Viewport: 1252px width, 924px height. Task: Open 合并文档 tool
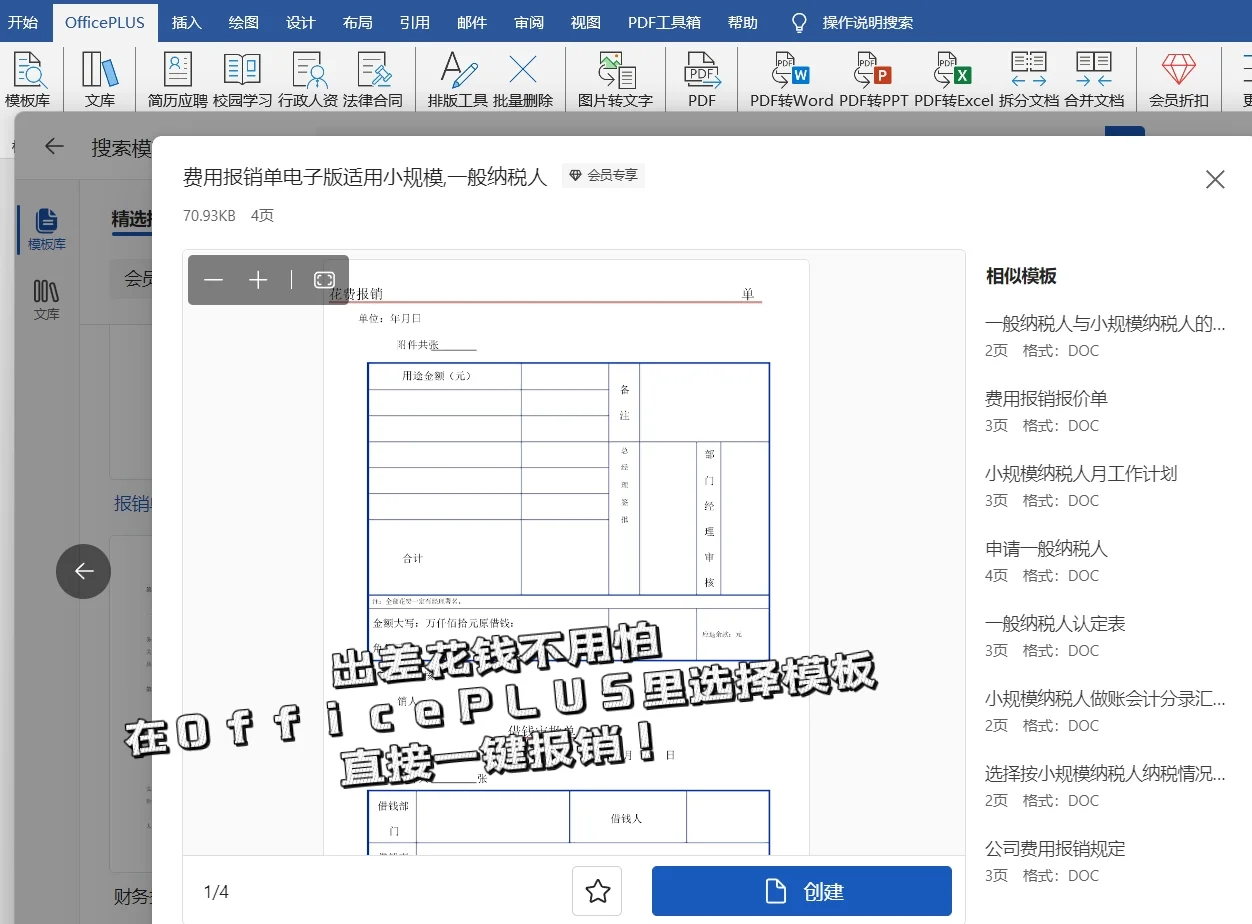1094,79
